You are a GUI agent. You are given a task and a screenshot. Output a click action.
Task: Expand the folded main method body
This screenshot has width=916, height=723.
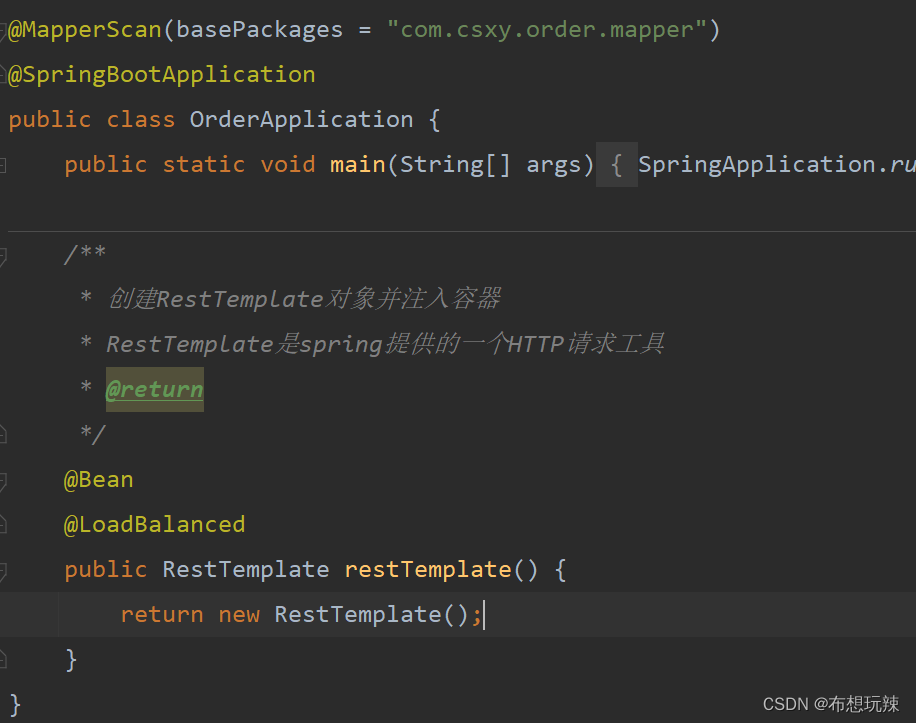coord(3,165)
